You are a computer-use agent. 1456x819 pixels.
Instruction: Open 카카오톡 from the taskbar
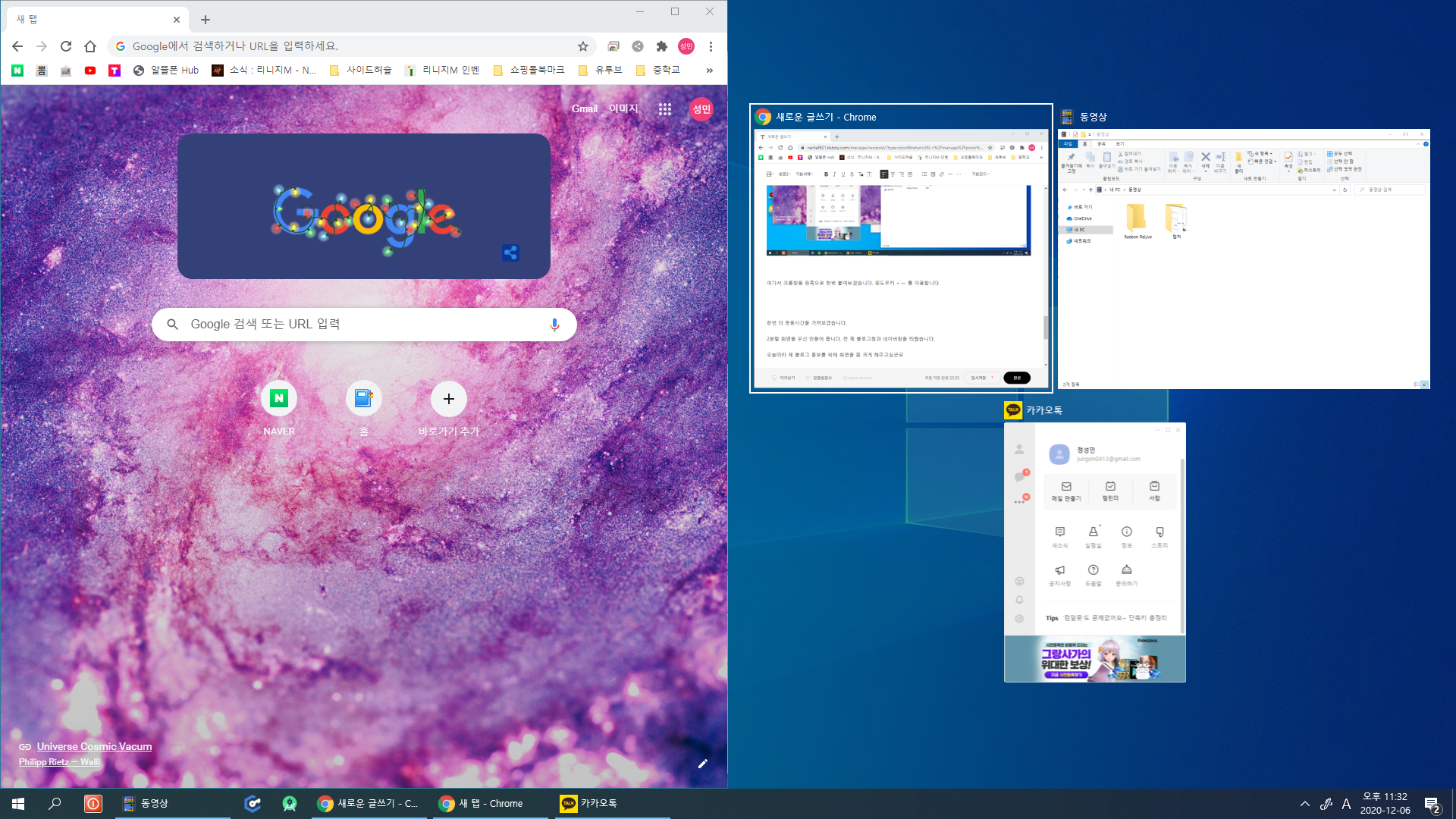click(590, 804)
